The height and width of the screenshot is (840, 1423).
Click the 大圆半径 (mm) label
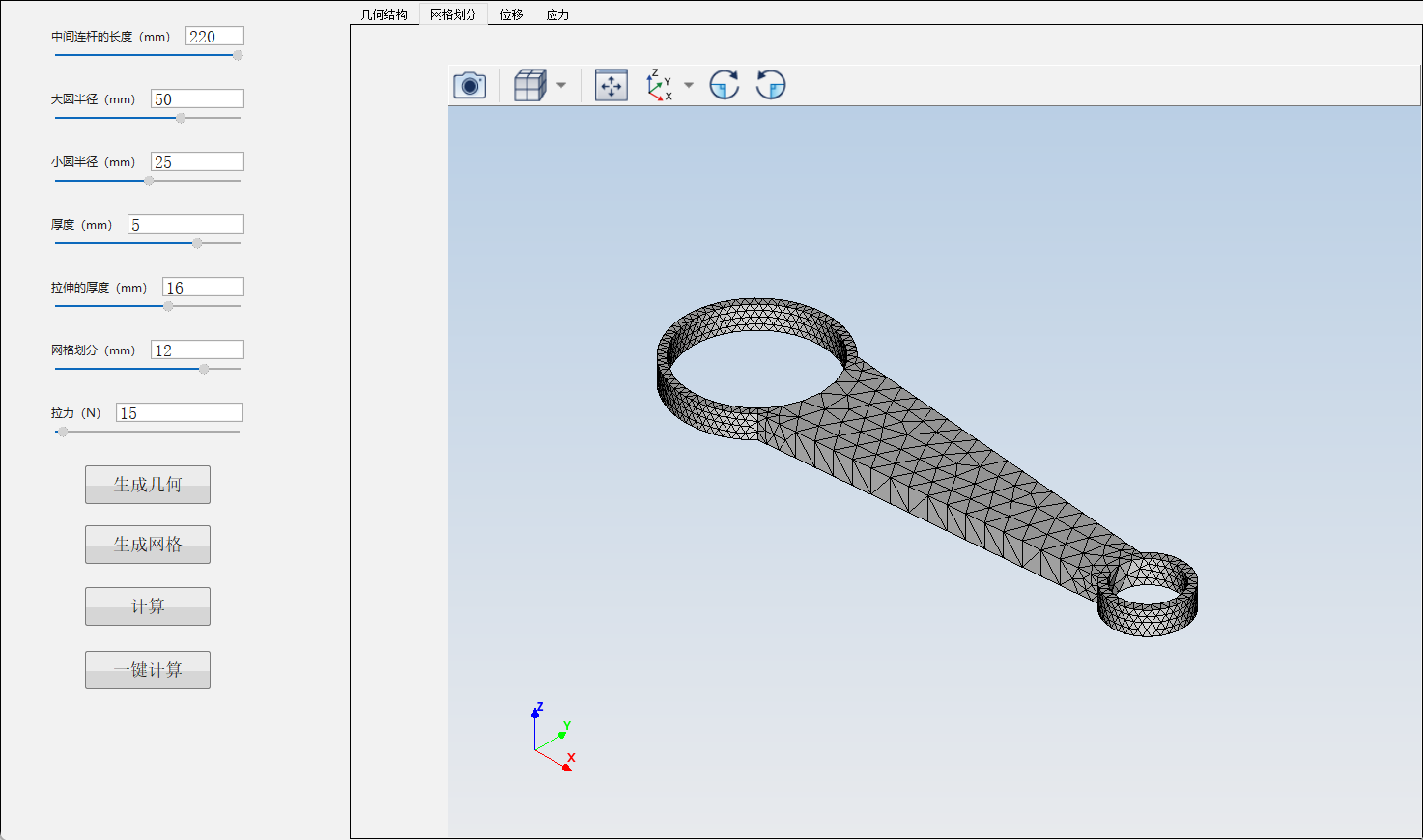(93, 99)
